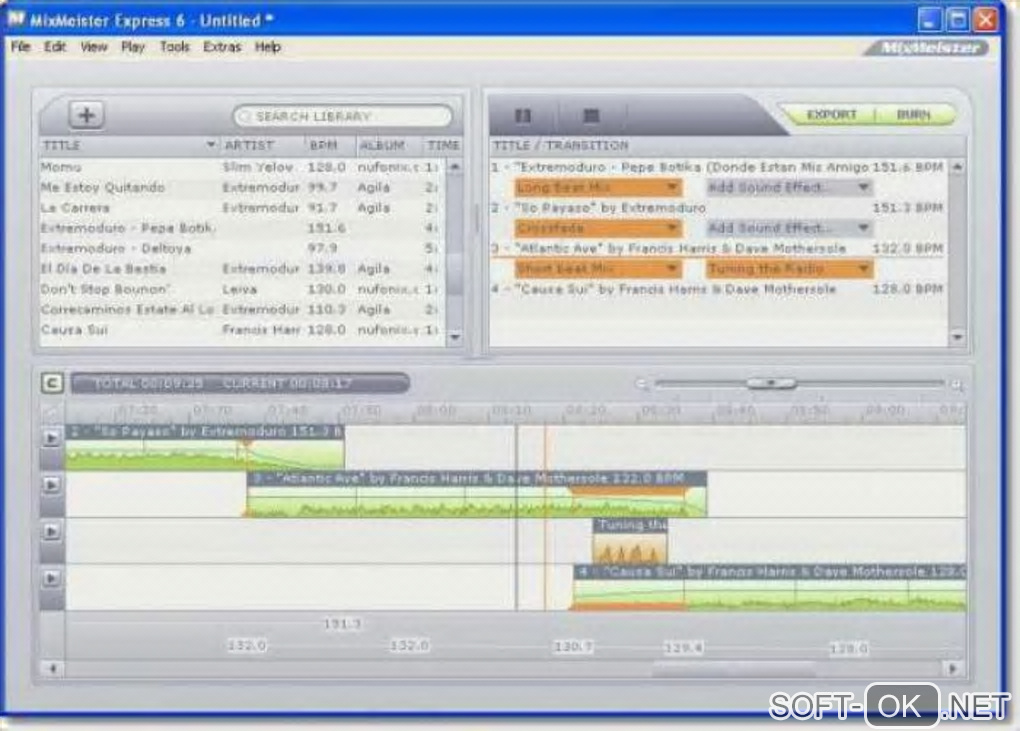Click the library vertical scrollbar thumb
This screenshot has width=1020, height=731.
tap(455, 272)
